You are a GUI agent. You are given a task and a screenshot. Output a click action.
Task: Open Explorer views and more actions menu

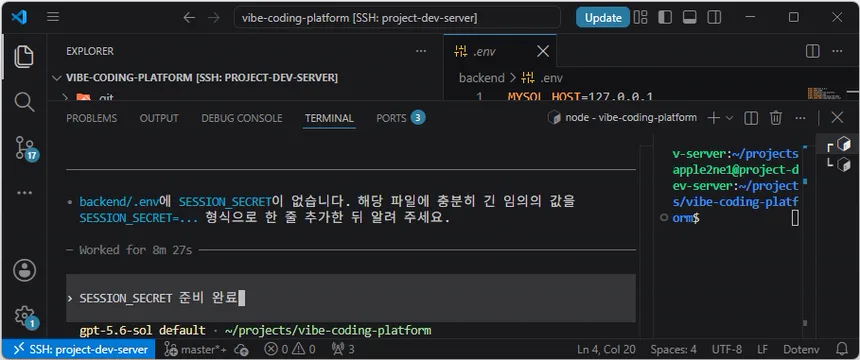tap(421, 51)
